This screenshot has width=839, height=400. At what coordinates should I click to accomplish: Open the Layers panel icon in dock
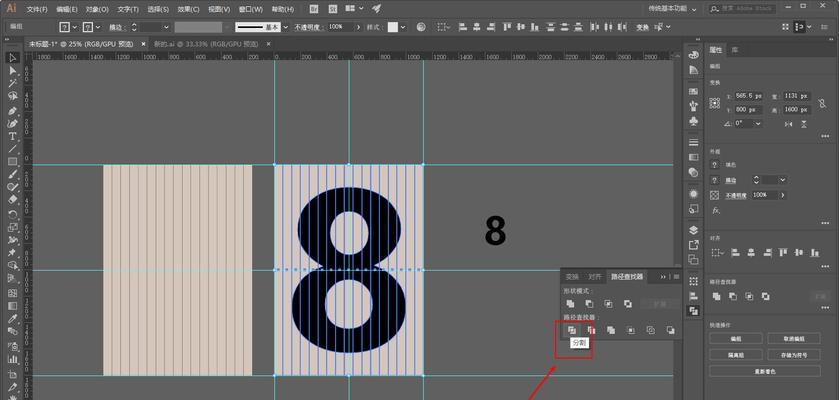[x=693, y=230]
